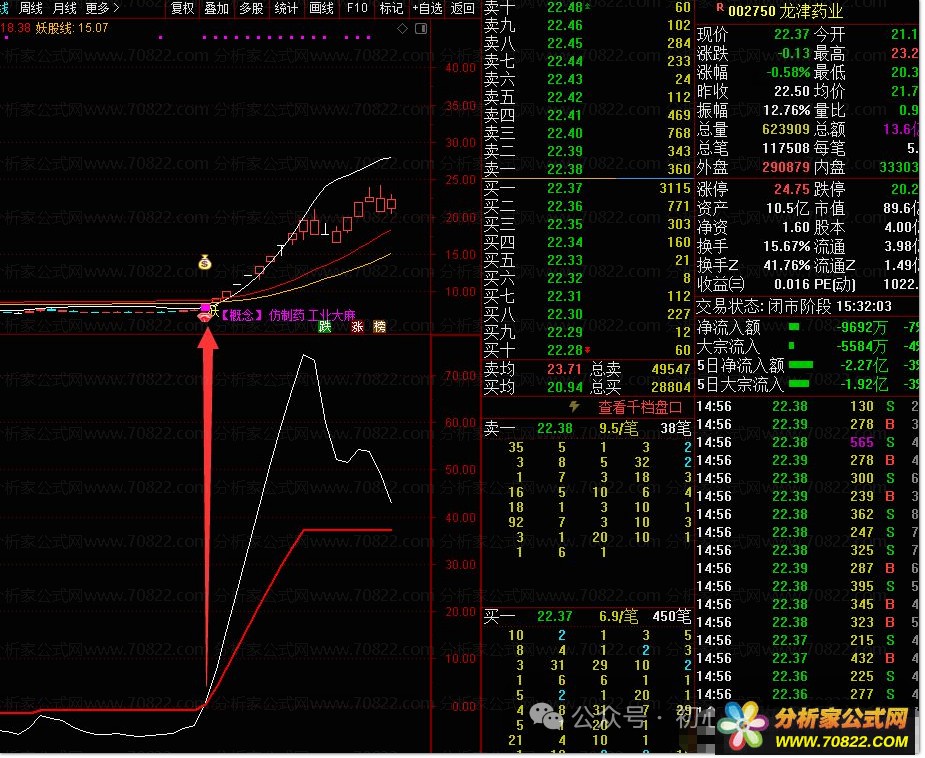Click the 振幅 value 12.76%
Screen dimensions: 925x758
coord(786,110)
